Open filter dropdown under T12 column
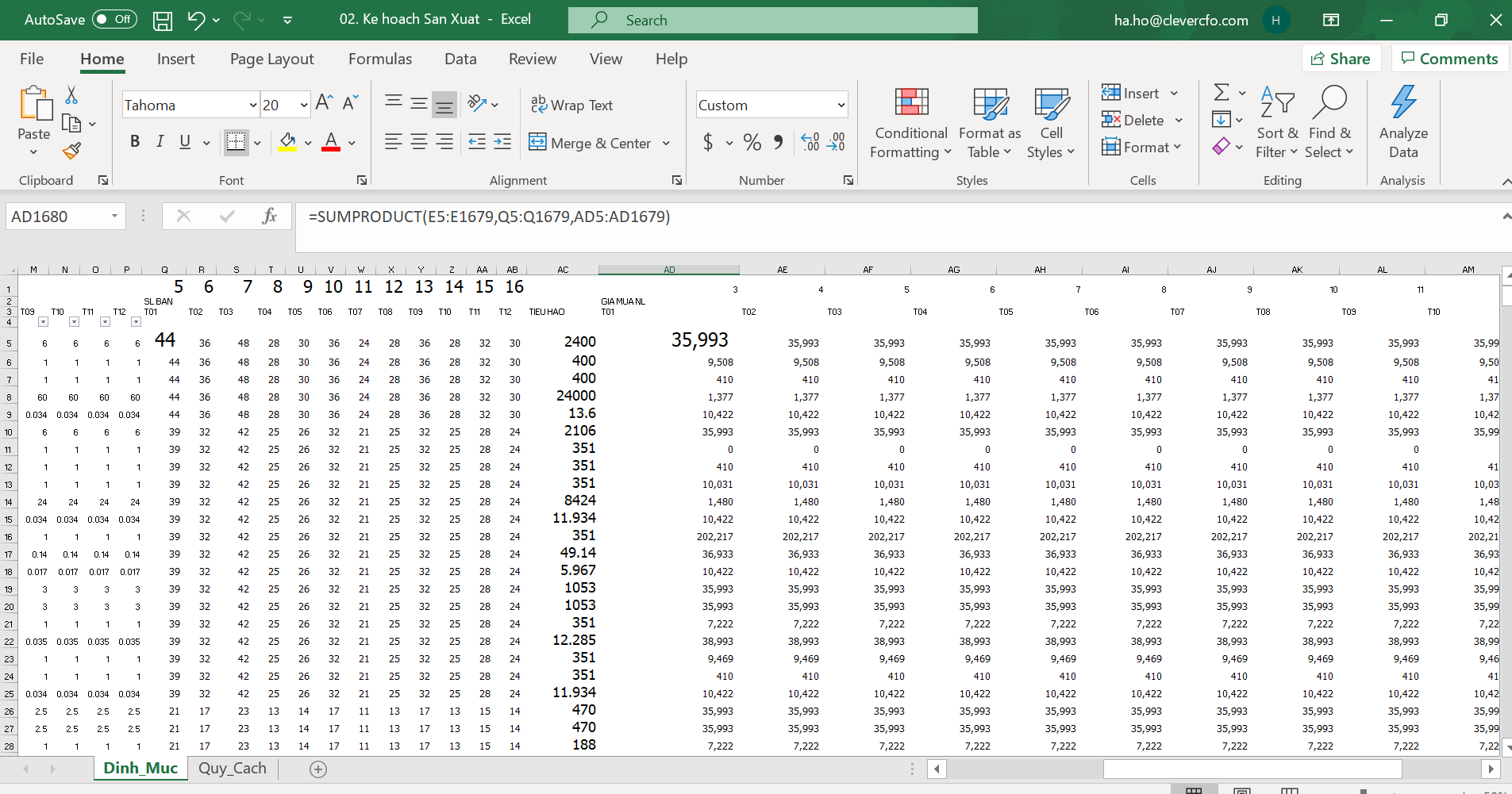Viewport: 1512px width, 794px height. 136,322
